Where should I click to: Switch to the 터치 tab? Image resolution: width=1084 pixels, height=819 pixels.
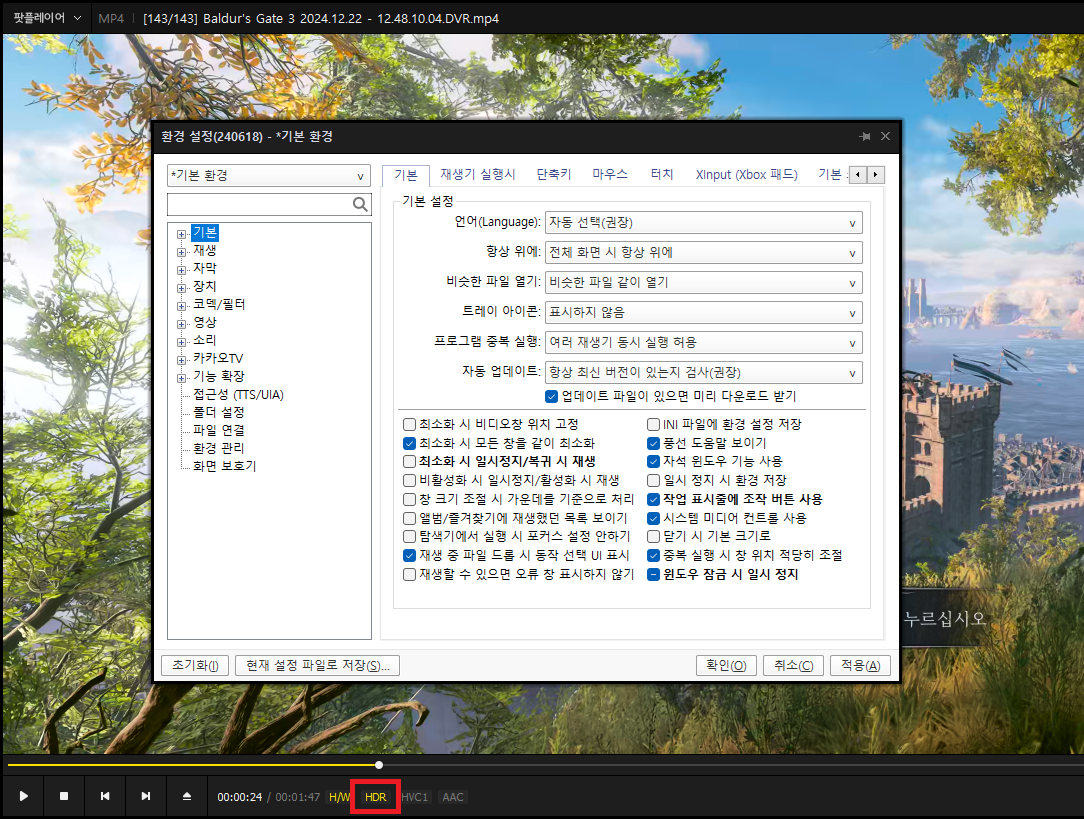click(x=662, y=174)
